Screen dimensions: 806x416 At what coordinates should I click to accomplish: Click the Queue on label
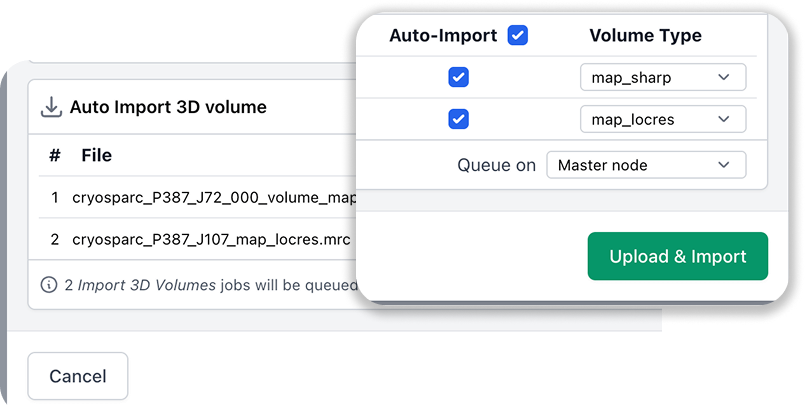tap(496, 165)
